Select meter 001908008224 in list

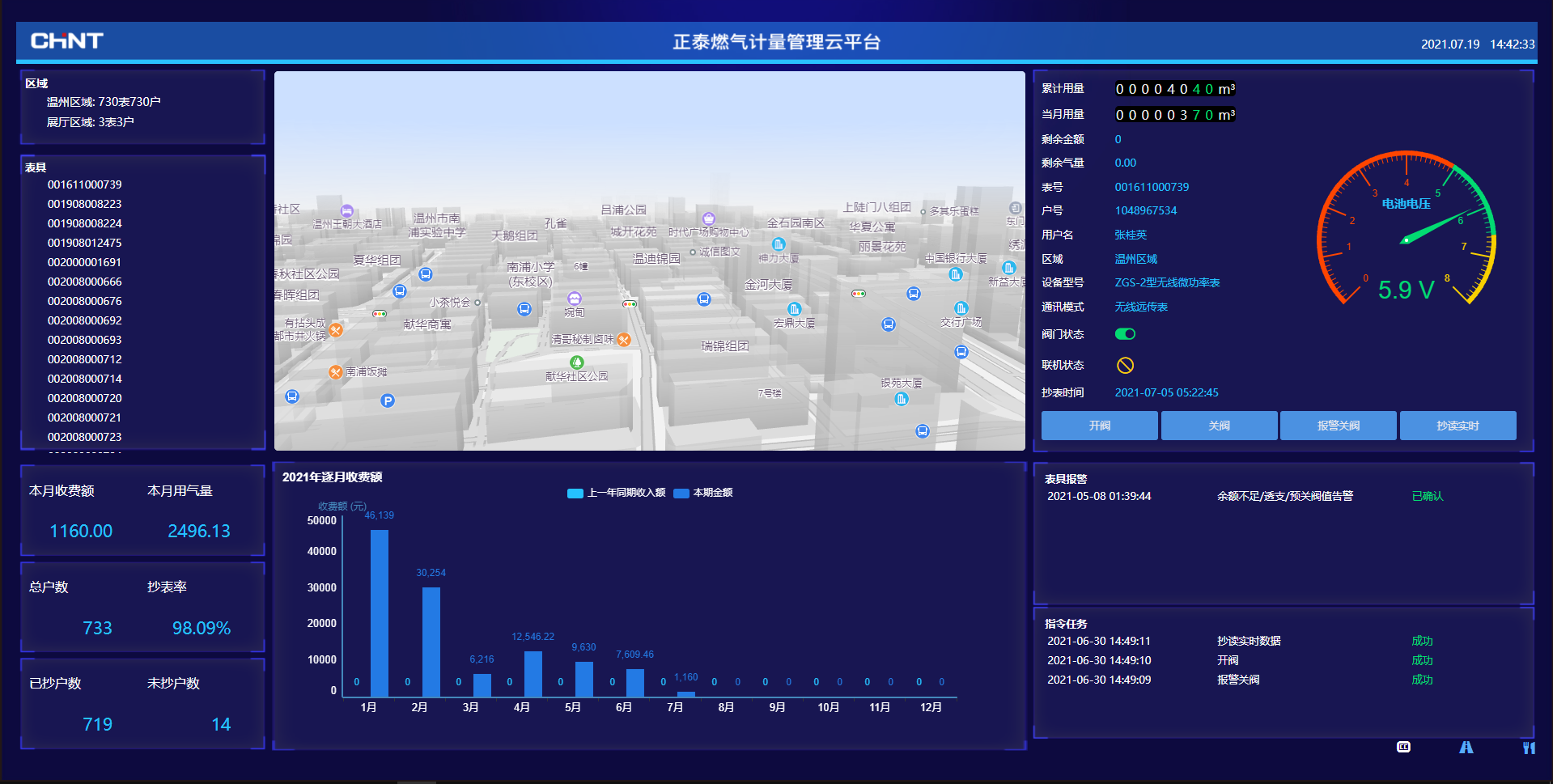pos(84,223)
